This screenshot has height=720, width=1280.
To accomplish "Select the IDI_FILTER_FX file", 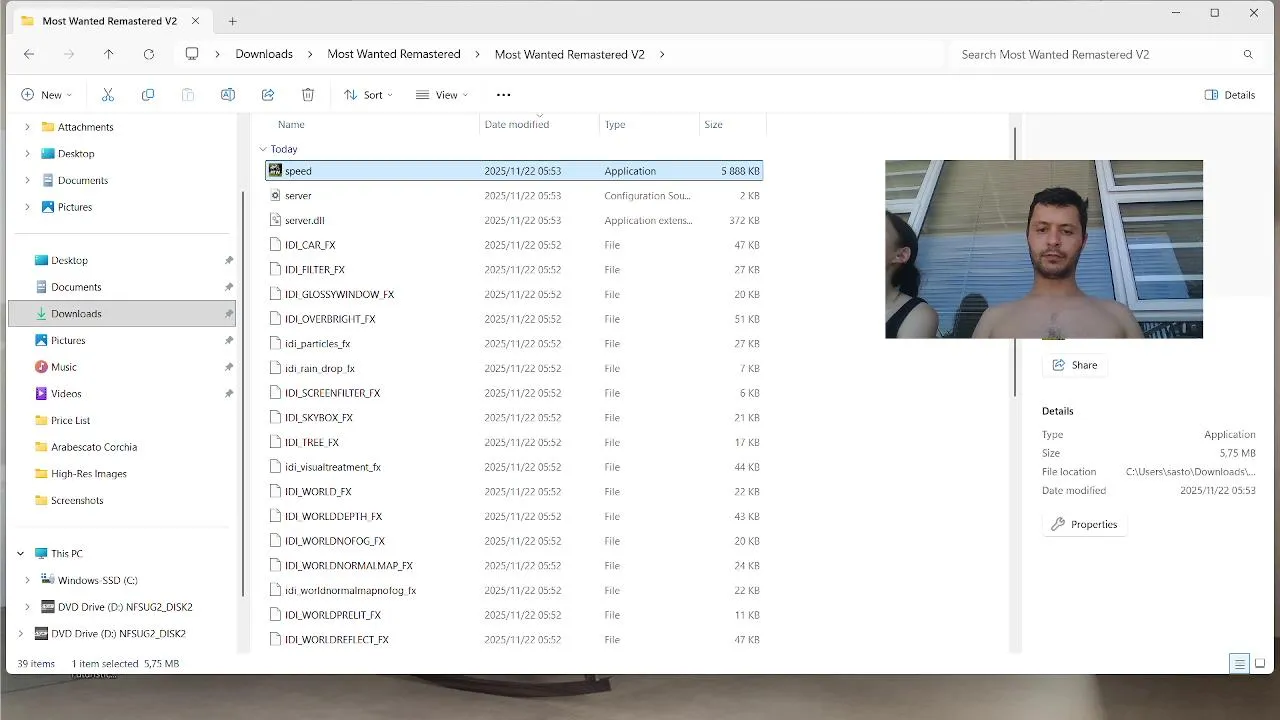I will click(514, 270).
